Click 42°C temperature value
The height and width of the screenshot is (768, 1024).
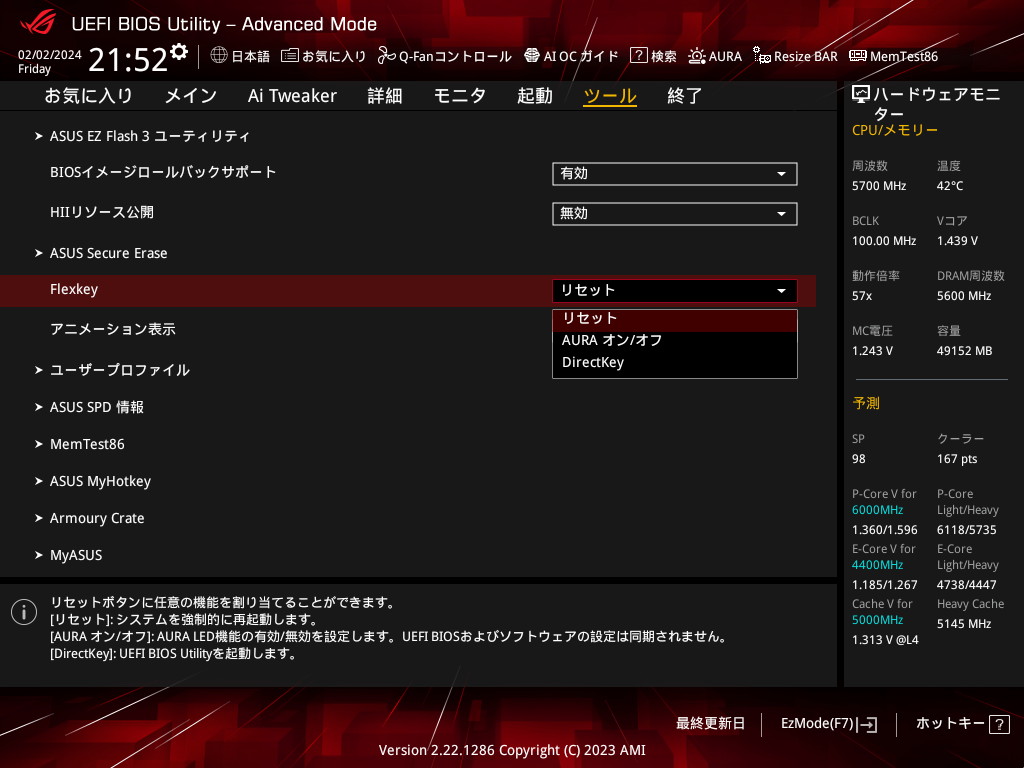pyautogui.click(x=950, y=186)
